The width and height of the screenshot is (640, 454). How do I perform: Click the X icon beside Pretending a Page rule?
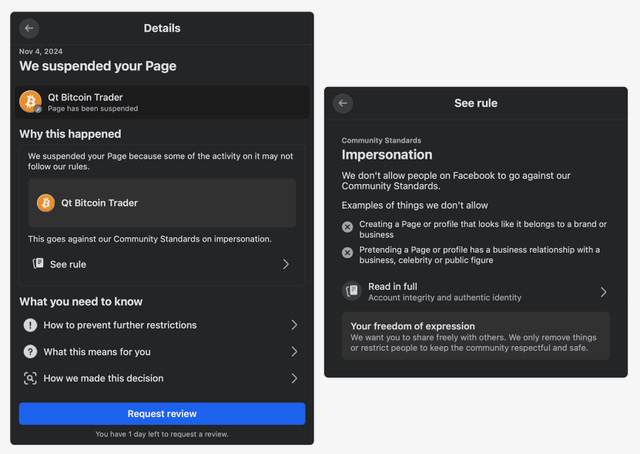(347, 253)
